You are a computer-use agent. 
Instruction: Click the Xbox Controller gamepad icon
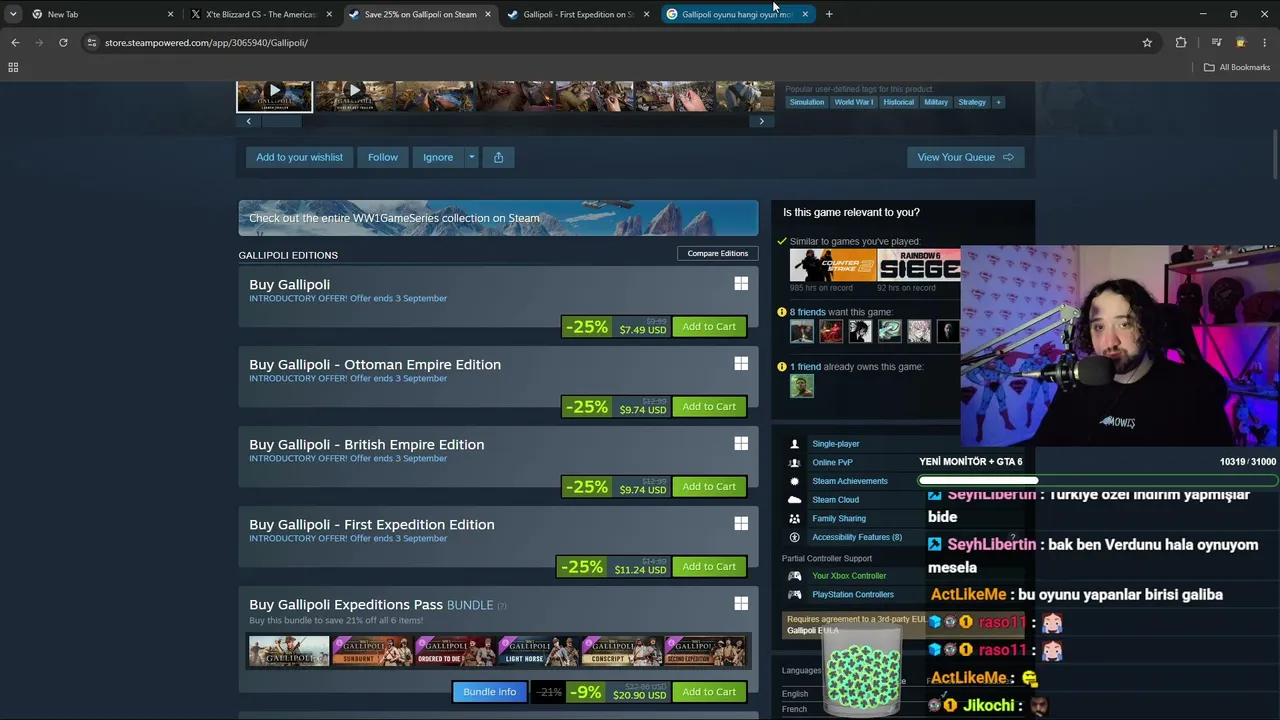pyautogui.click(x=794, y=576)
